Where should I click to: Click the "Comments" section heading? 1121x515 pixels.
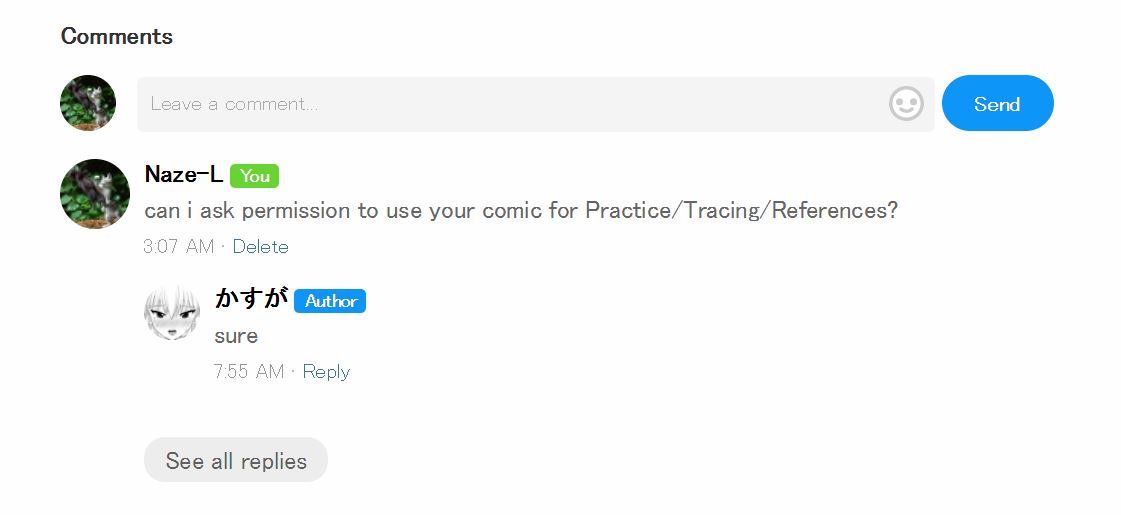coord(116,37)
